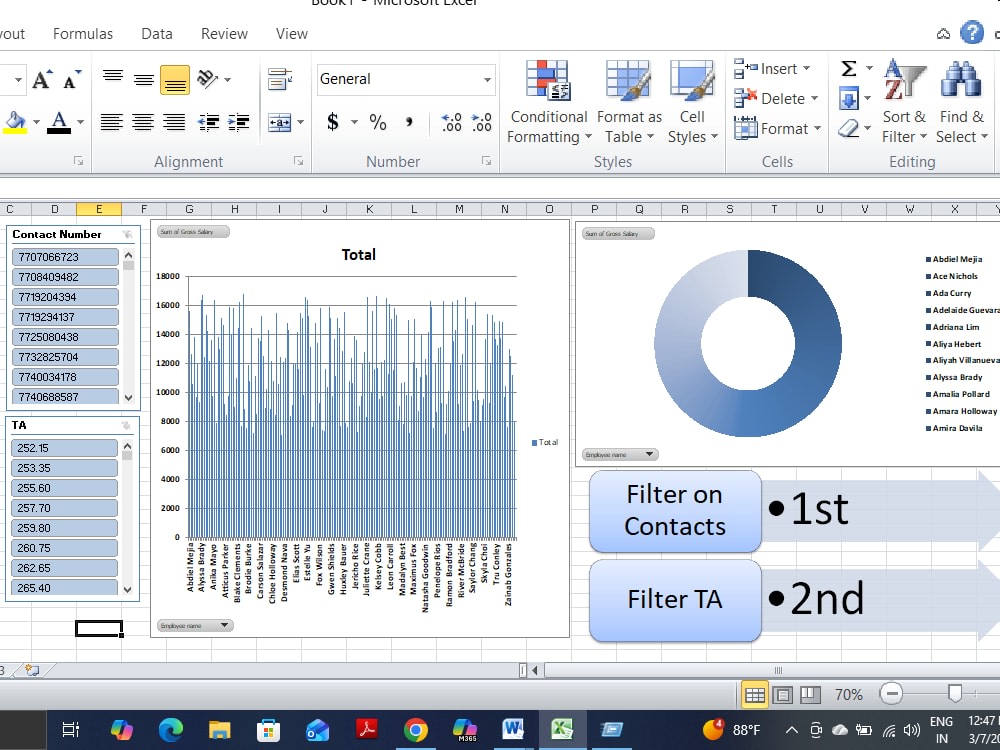Toggle the bottom align button
This screenshot has height=750, width=1000.
coord(175,80)
